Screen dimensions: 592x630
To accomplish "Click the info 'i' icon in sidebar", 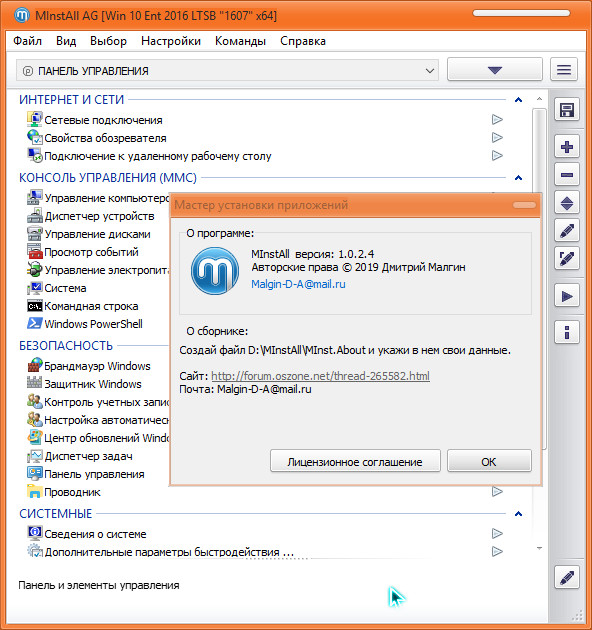I will tap(567, 333).
